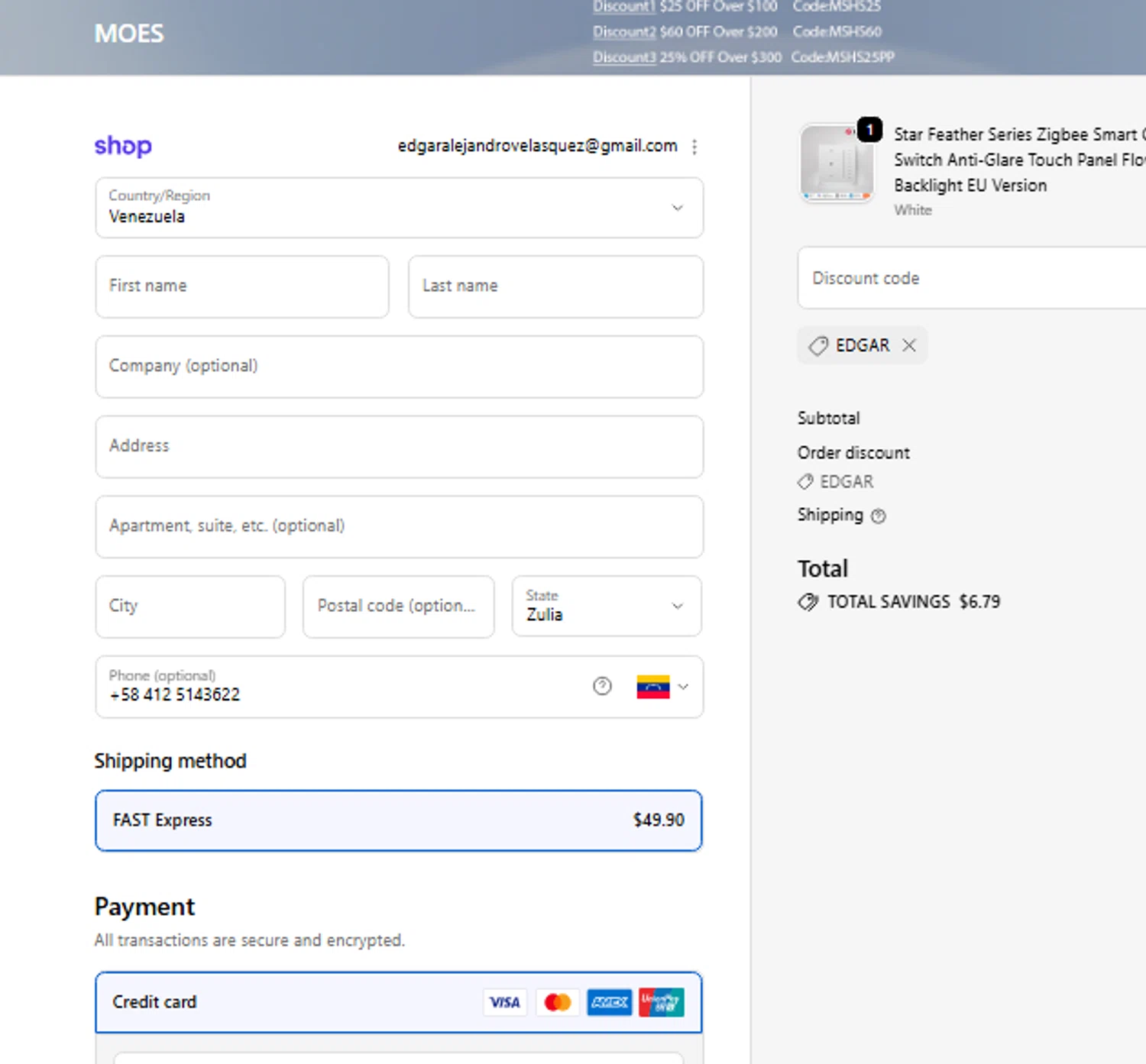
Task: Click the Shipping info question-mark icon
Action: (x=879, y=516)
